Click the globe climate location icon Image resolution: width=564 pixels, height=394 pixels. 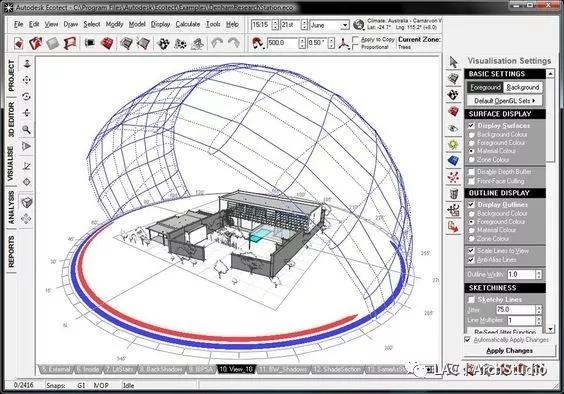click(358, 24)
